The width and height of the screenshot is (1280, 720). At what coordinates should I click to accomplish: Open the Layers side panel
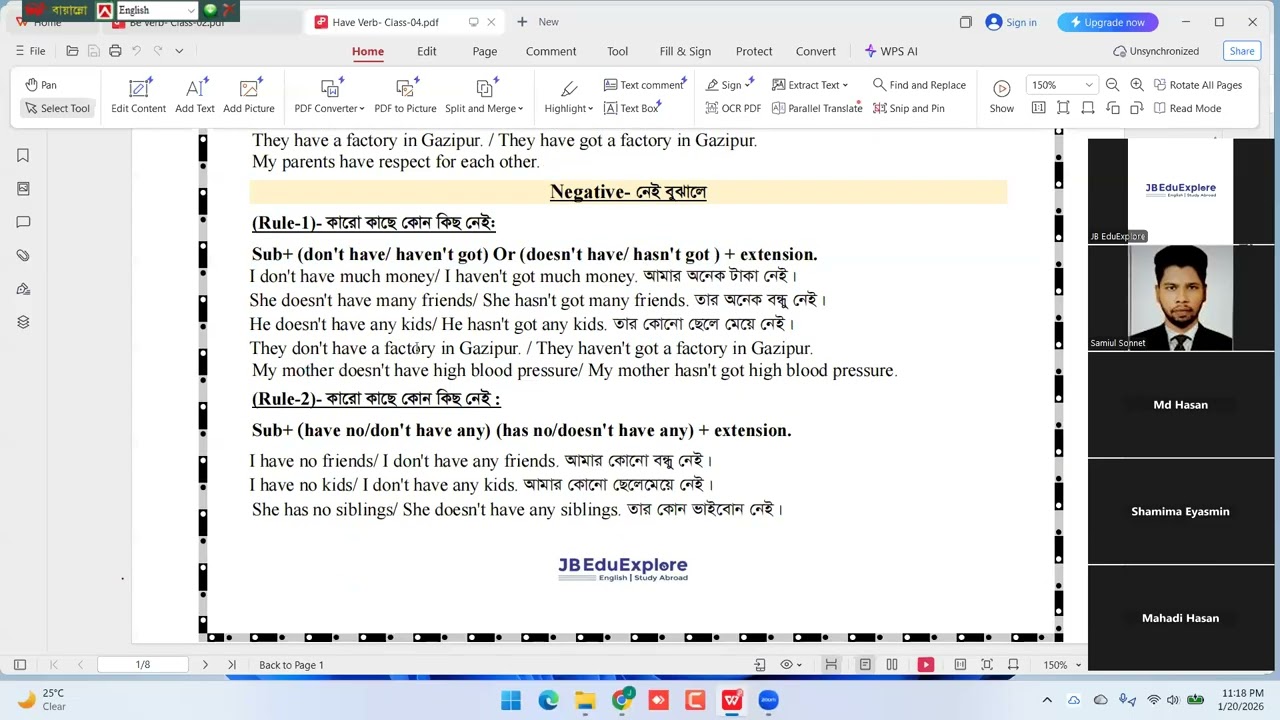click(x=23, y=322)
